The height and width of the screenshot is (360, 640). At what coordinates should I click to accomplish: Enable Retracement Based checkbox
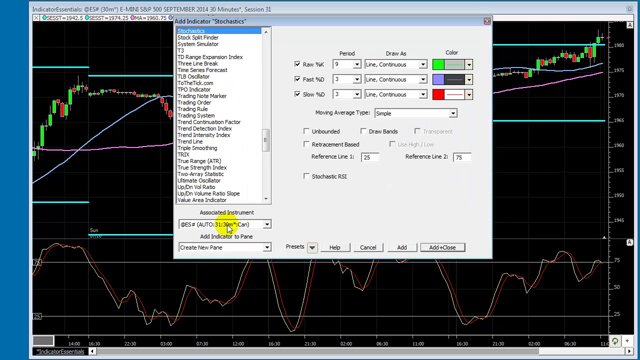[306, 144]
